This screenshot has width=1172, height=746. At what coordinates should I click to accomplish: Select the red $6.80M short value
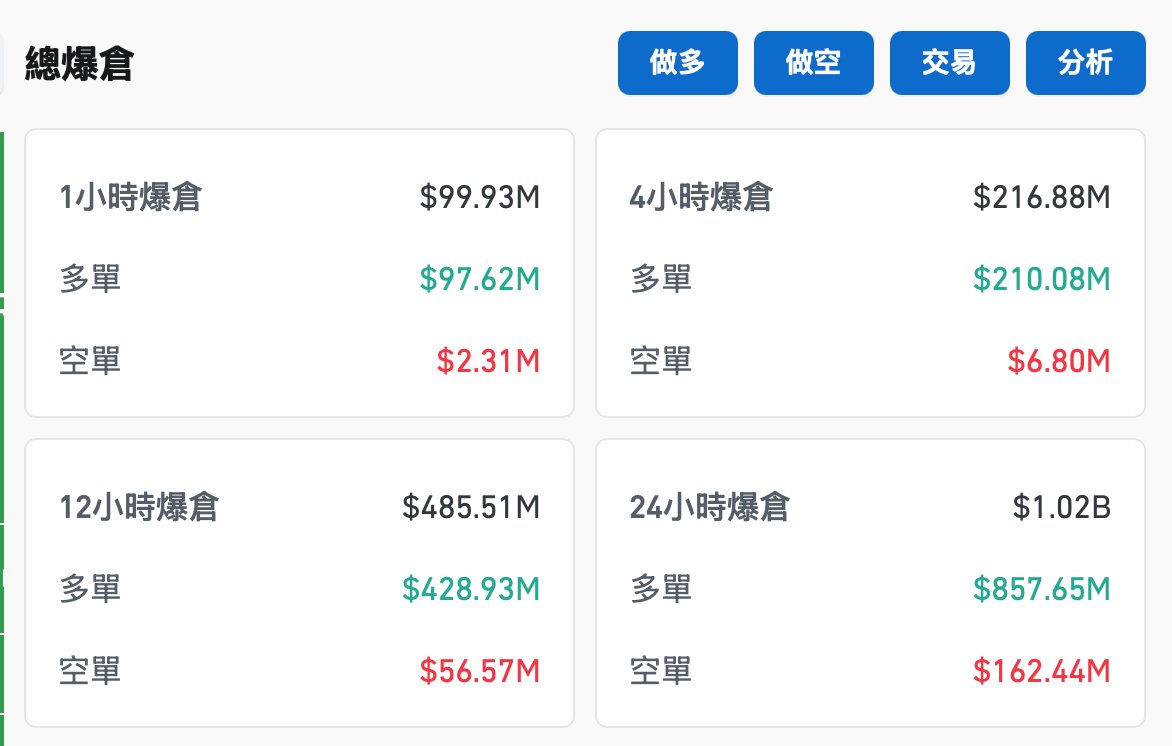1059,360
